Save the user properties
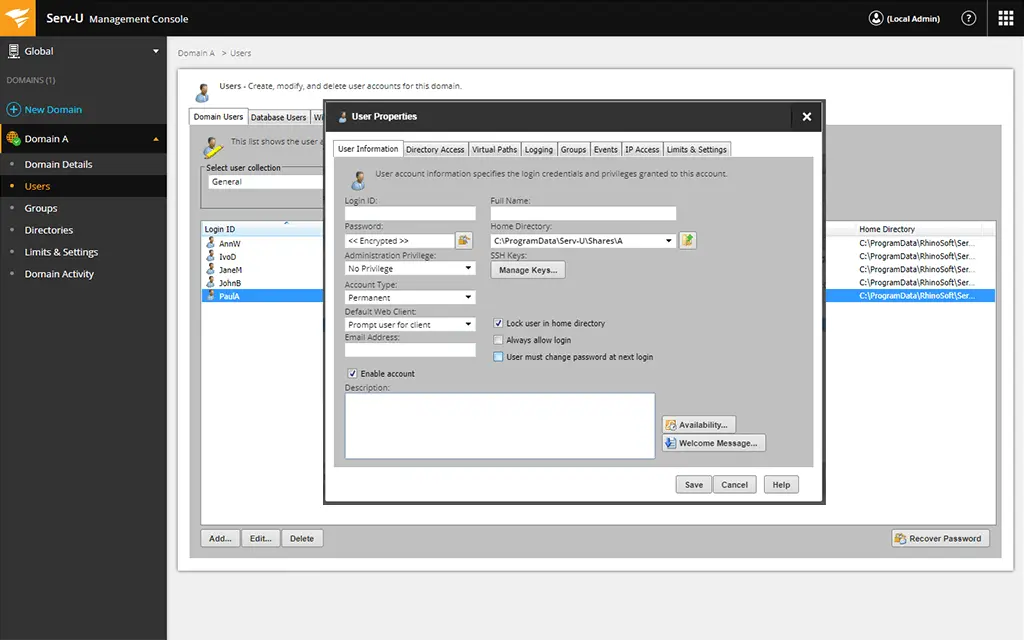 [x=693, y=484]
